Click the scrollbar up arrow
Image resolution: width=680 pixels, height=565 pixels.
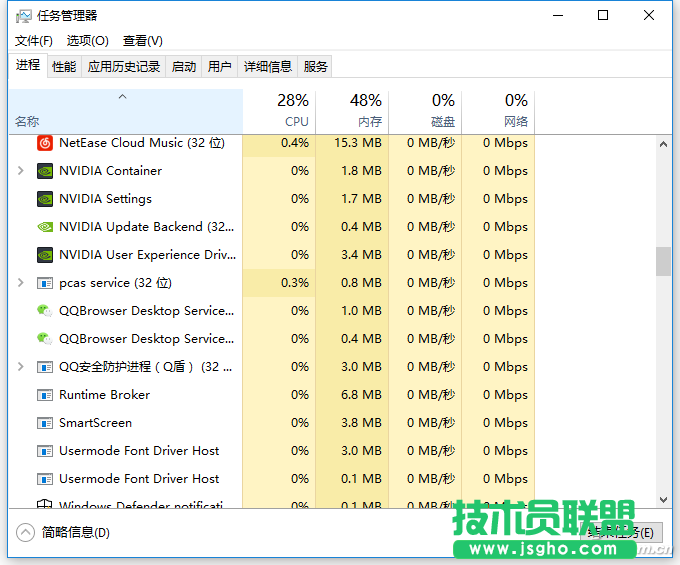point(663,144)
